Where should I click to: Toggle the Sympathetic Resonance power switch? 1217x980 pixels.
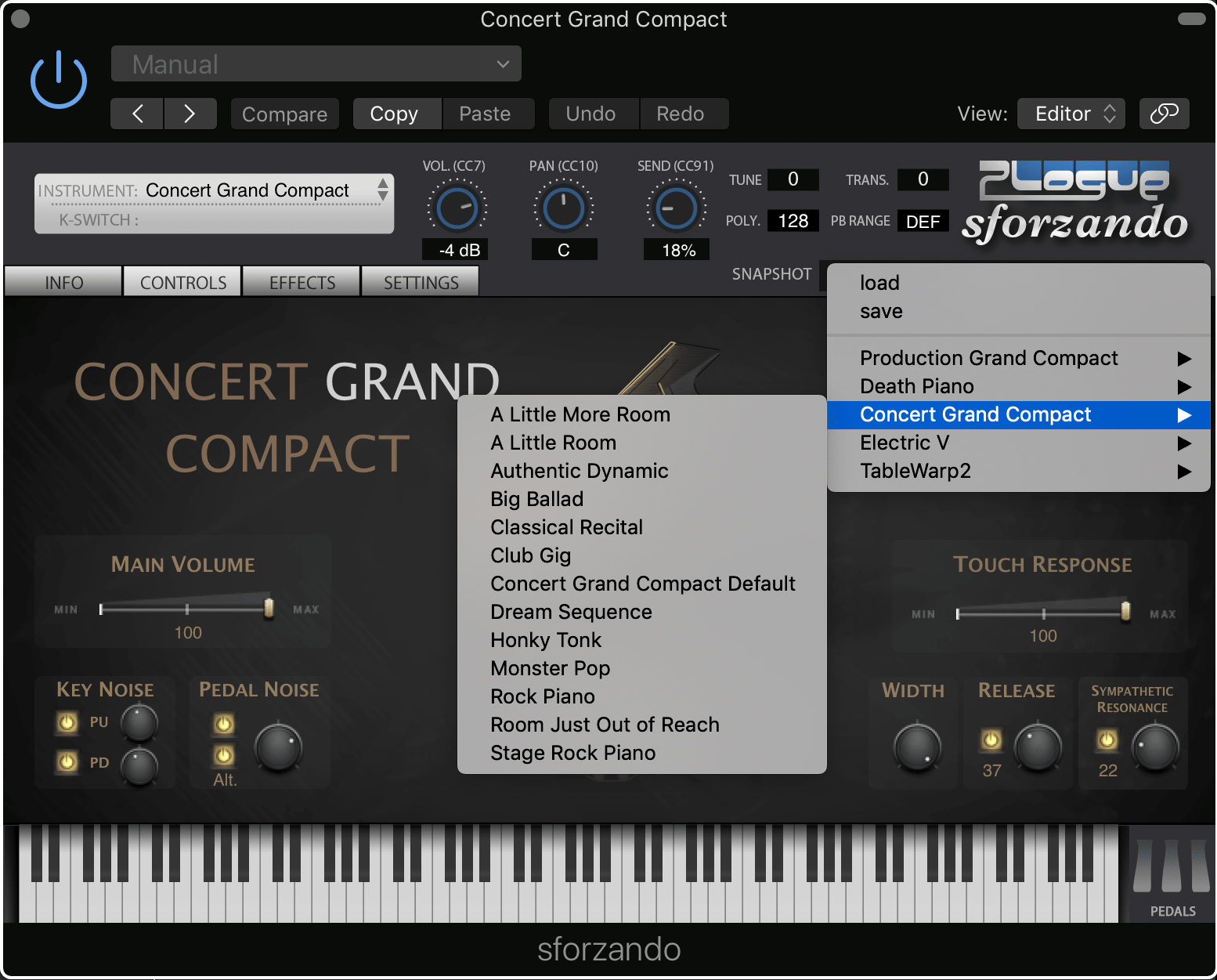click(1107, 740)
